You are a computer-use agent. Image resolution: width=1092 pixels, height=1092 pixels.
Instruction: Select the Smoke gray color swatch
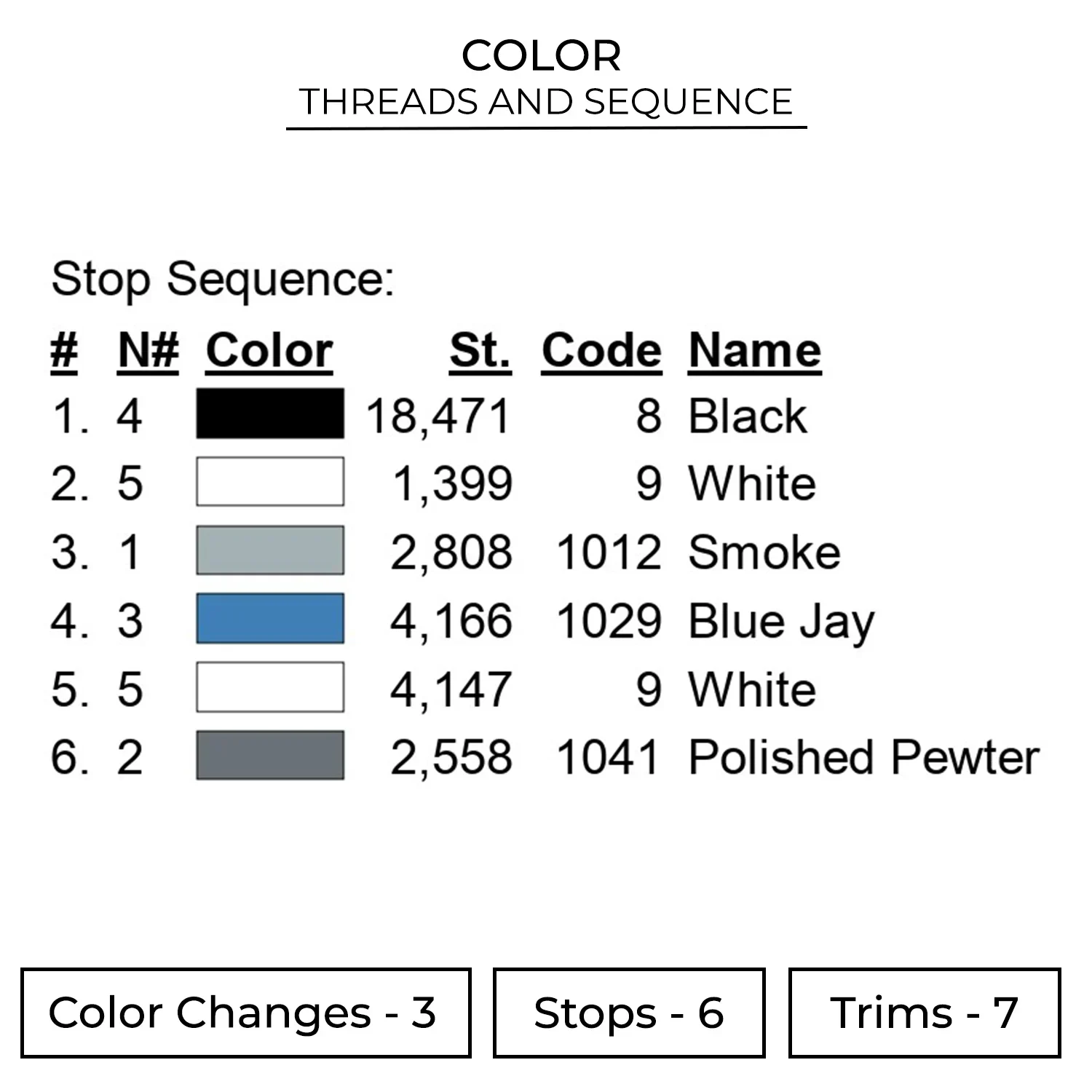coord(270,551)
